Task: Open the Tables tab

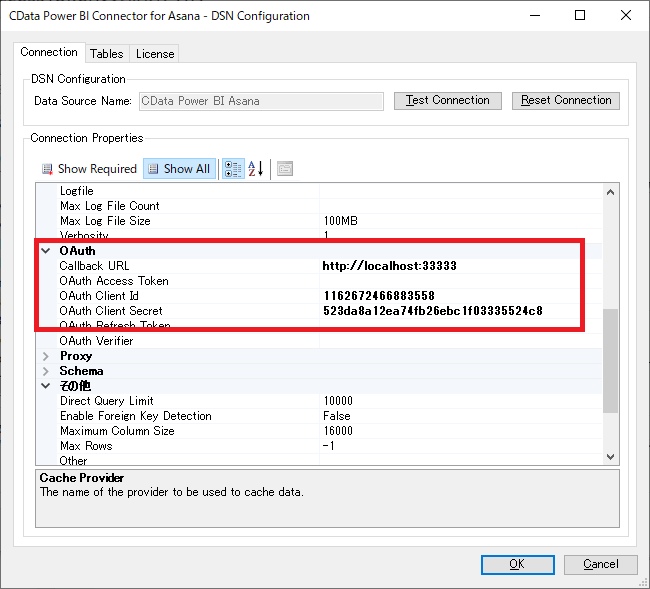Action: pos(107,54)
